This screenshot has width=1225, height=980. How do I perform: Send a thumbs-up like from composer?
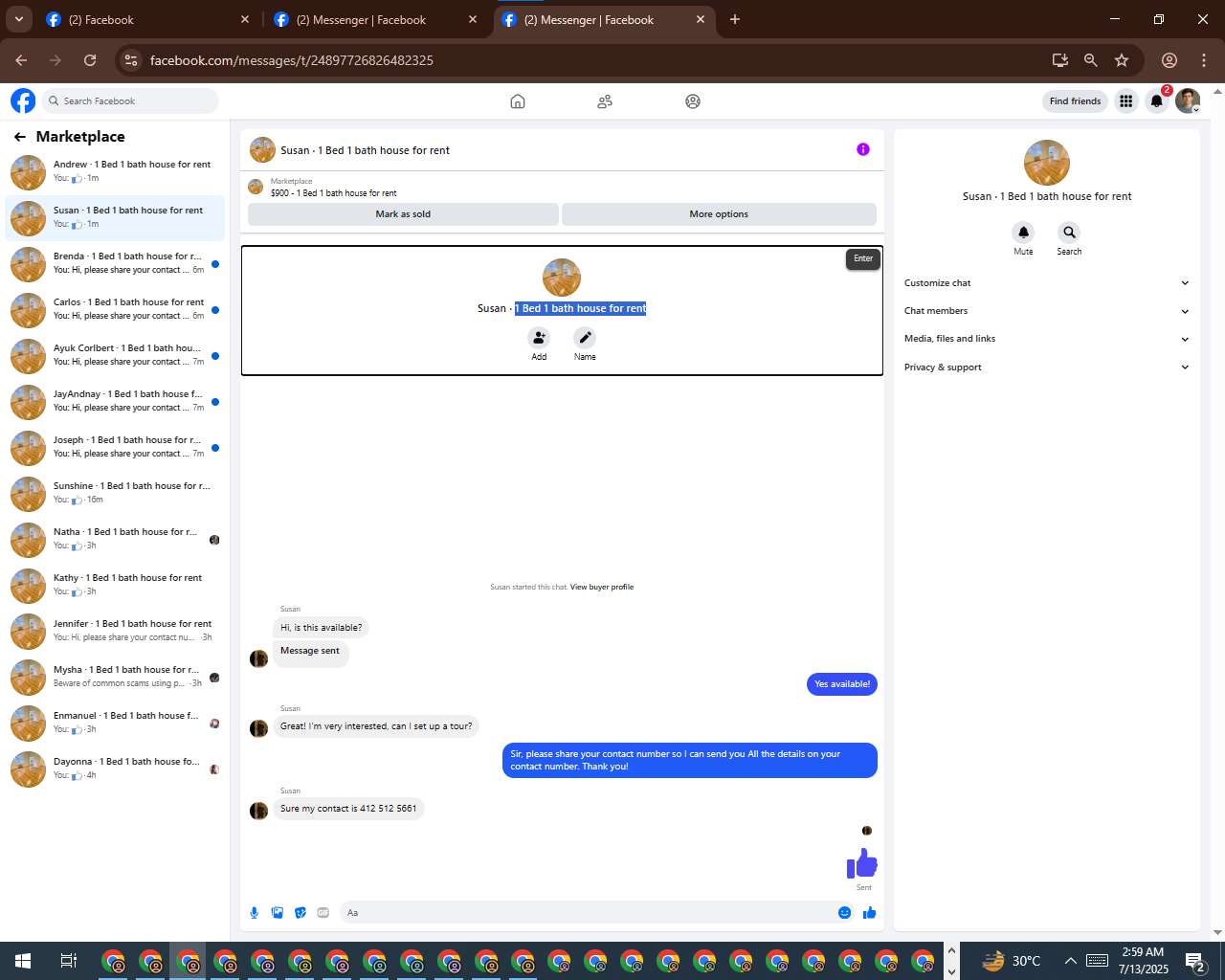click(870, 913)
